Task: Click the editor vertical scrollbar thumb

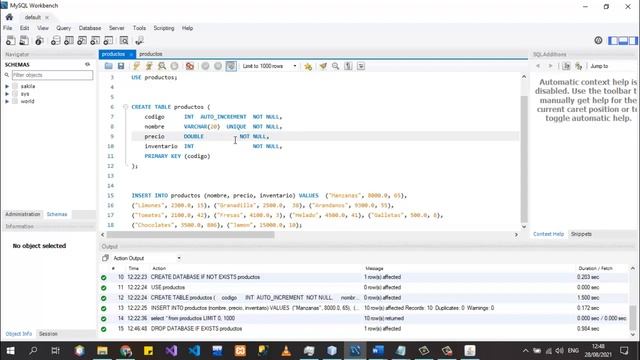Action: pyautogui.click(x=524, y=159)
